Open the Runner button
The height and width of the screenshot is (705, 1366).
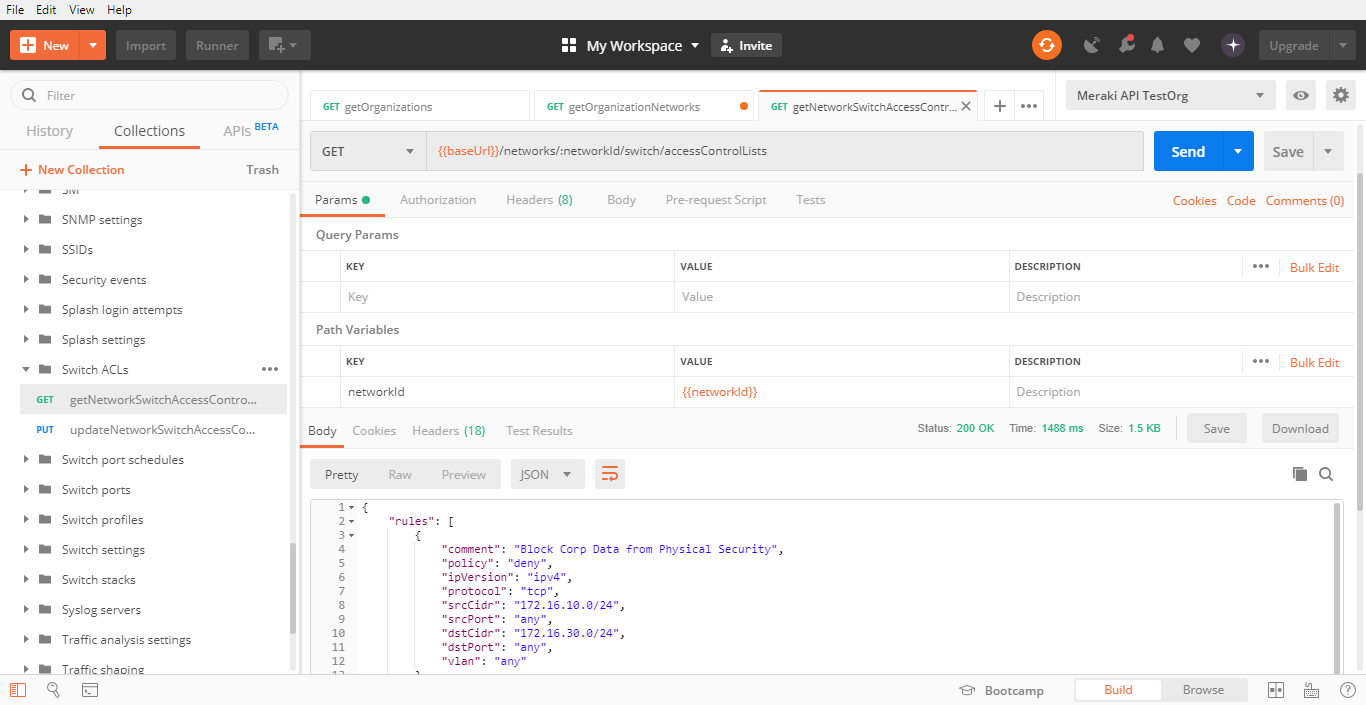217,45
